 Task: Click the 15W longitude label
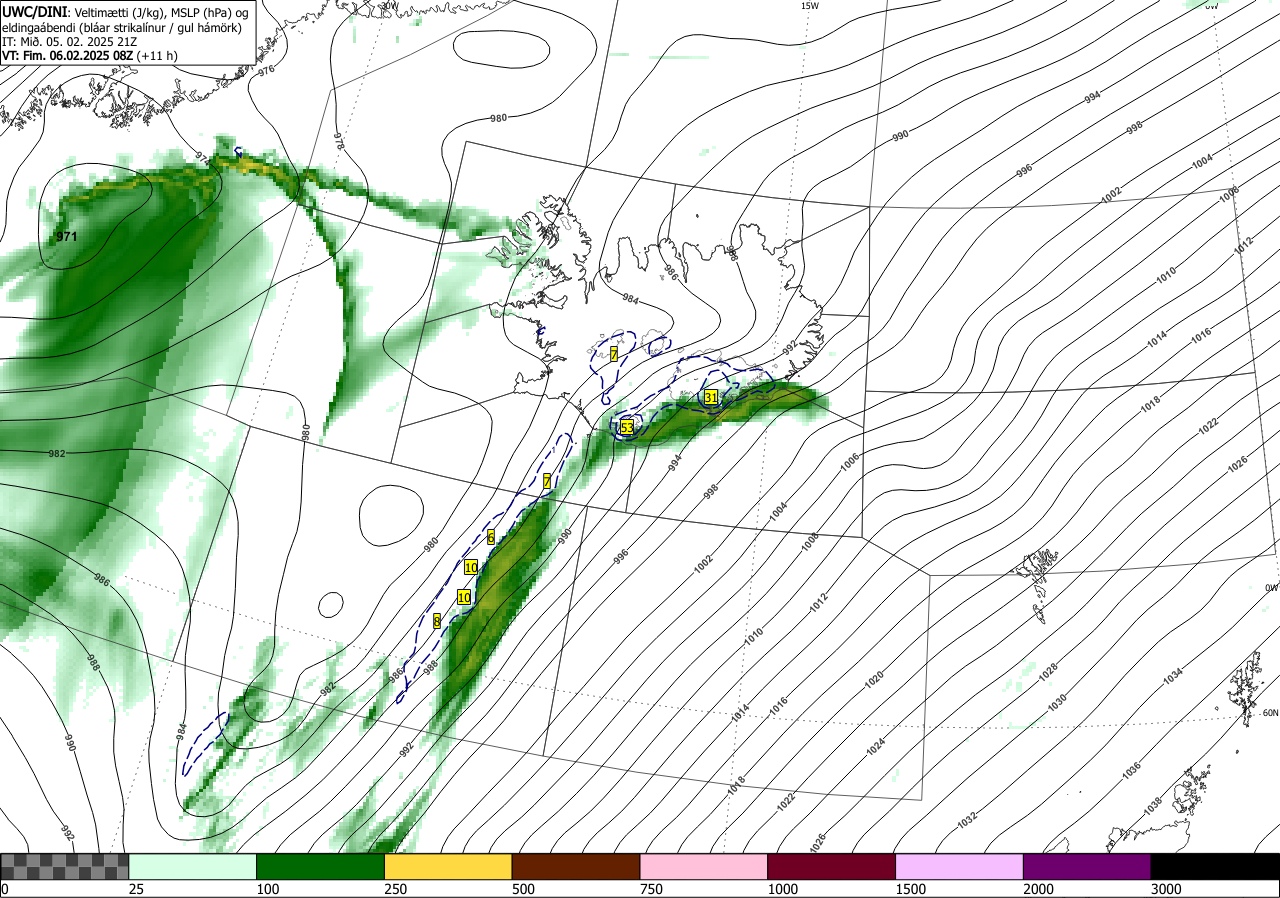810,6
